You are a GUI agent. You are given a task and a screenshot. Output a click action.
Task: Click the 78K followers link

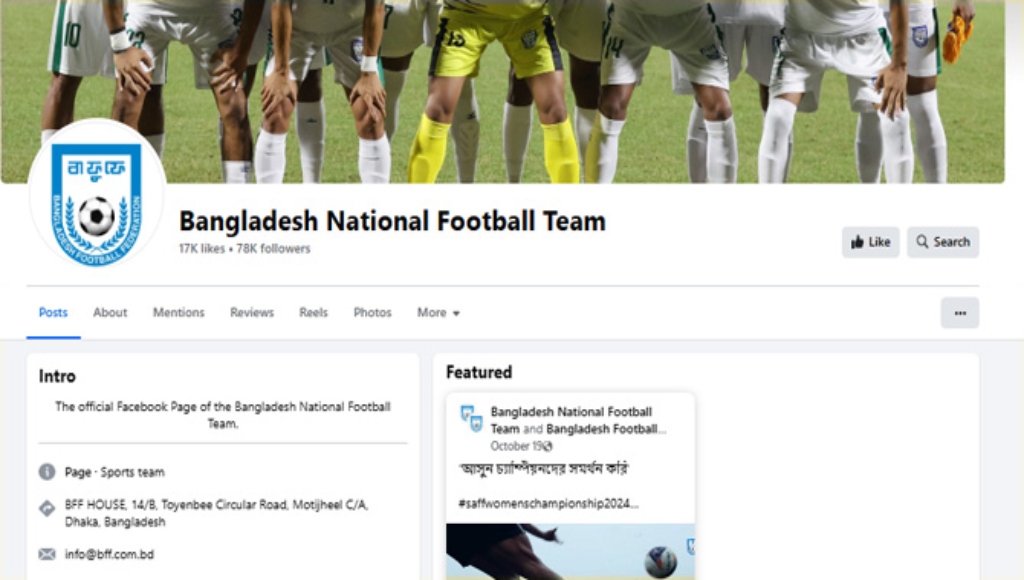coord(273,249)
